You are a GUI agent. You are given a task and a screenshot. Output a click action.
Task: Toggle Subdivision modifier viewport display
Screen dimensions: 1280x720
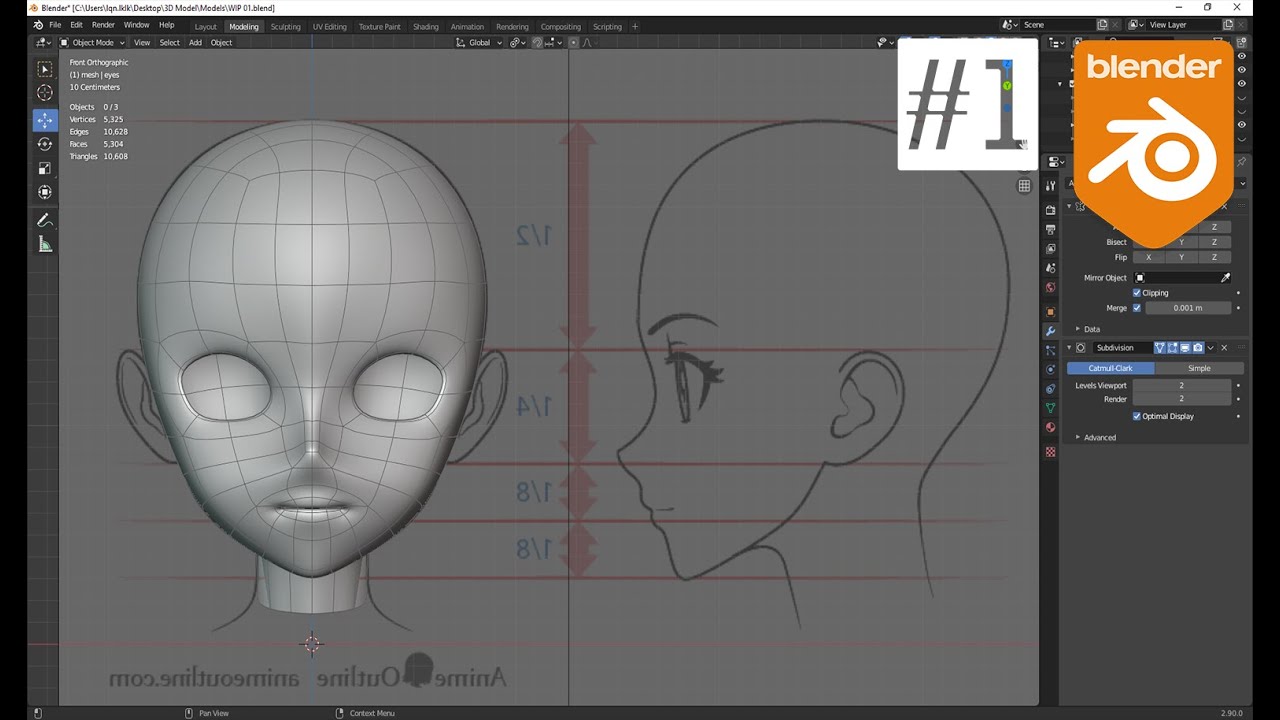click(1184, 348)
